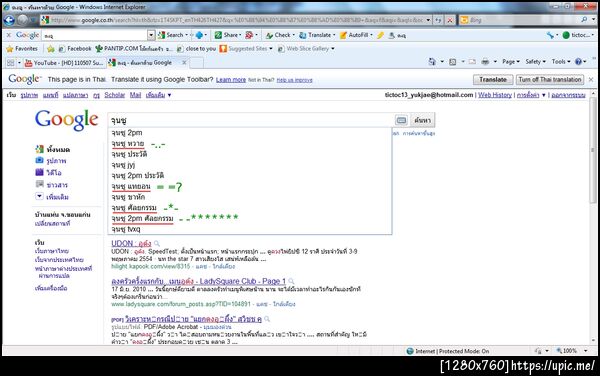Viewport: 600px width, 376px height.
Task: Click the Quick Tabs grid icon
Action: pos(10,63)
